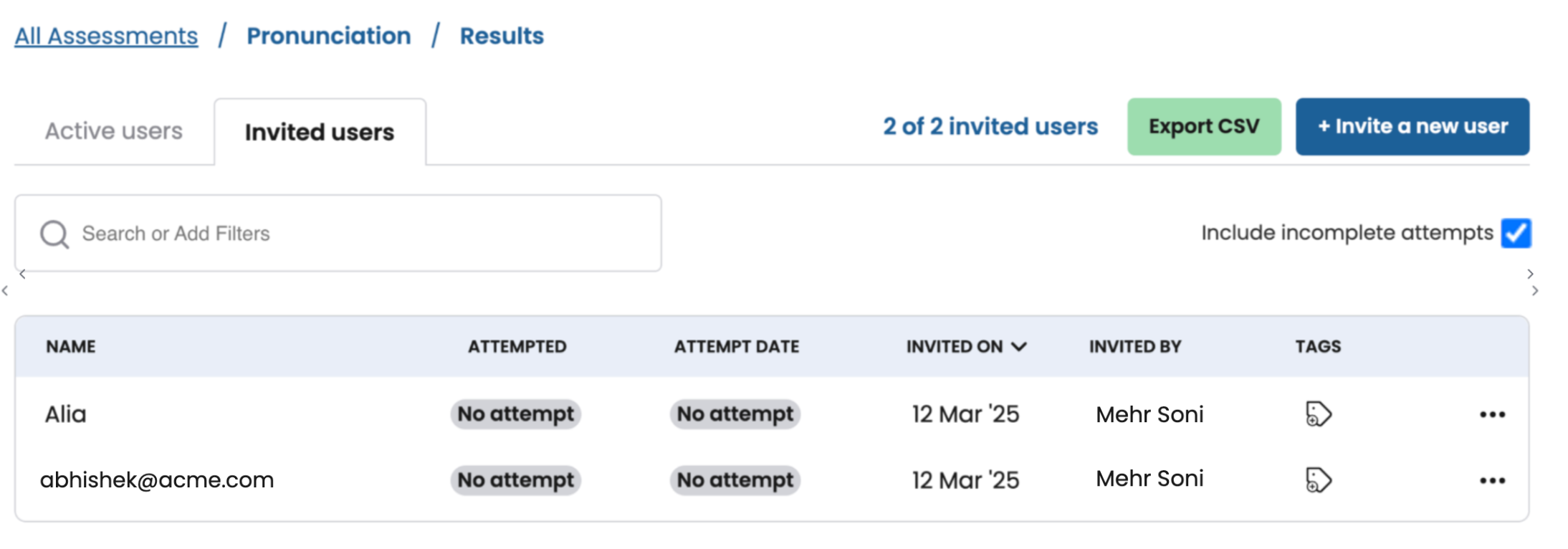This screenshot has height=549, width=1568.
Task: Open the three-dot menu for abhishek@acme.com
Action: point(1492,480)
